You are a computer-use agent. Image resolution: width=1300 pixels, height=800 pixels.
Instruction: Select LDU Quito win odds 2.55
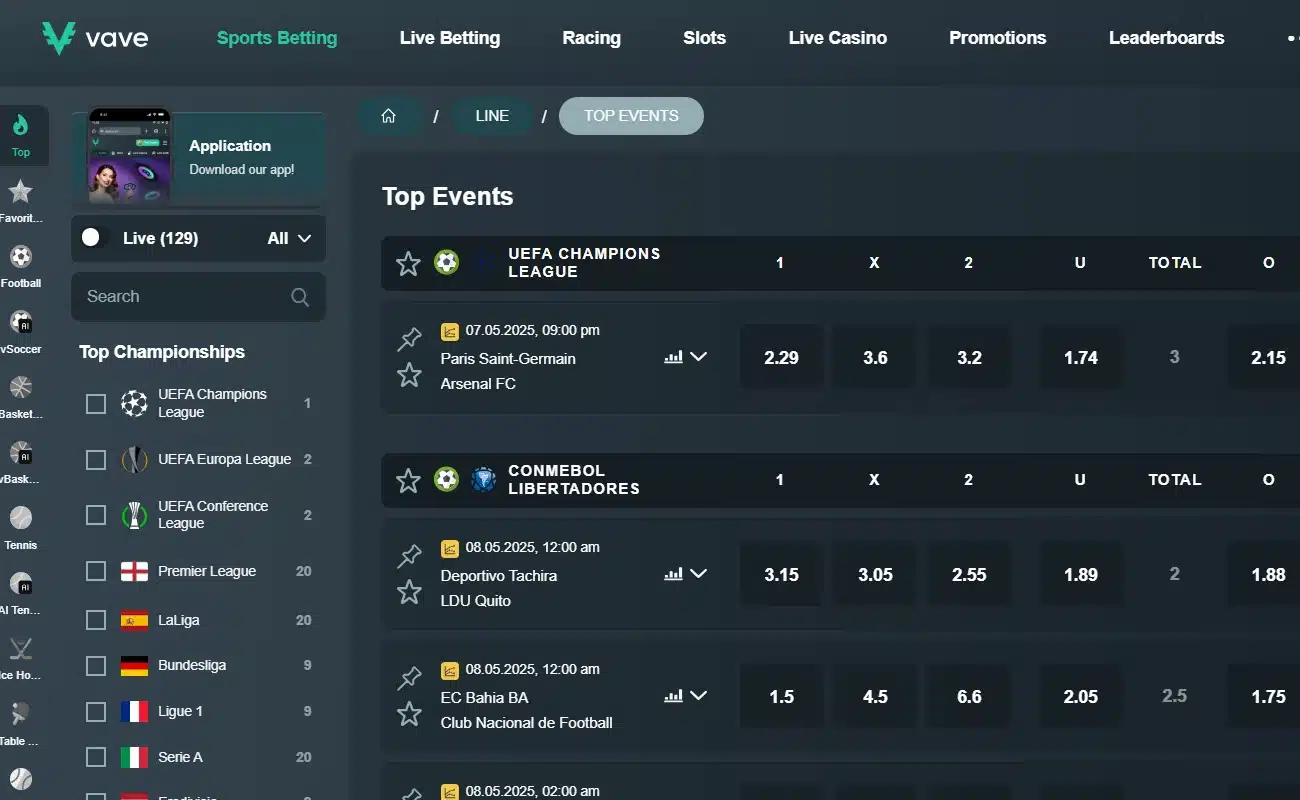pos(969,574)
